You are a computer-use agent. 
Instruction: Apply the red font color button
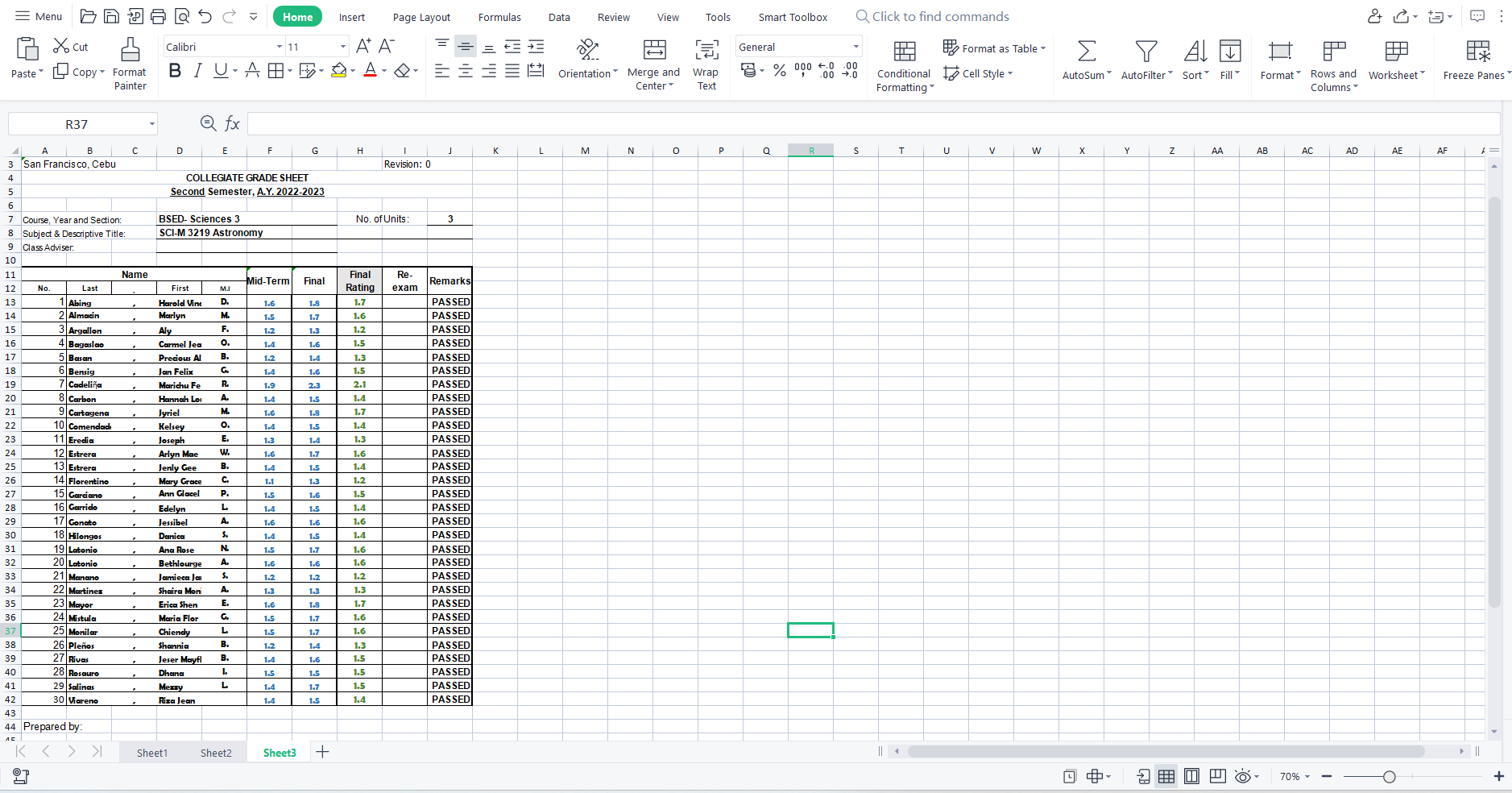pos(370,71)
